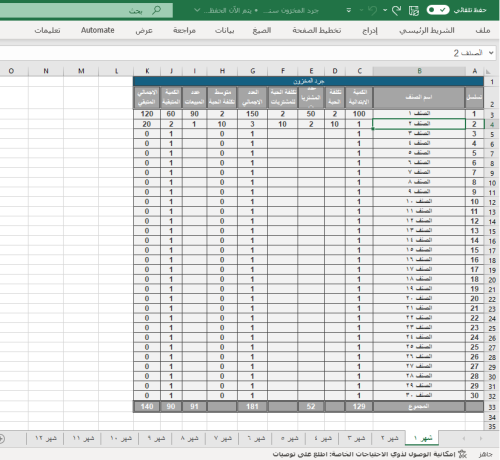Select column header B
This screenshot has width=500, height=460.
[419, 71]
